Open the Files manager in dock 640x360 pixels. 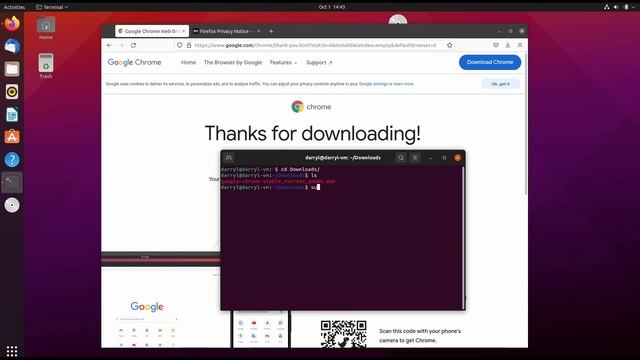click(12, 69)
